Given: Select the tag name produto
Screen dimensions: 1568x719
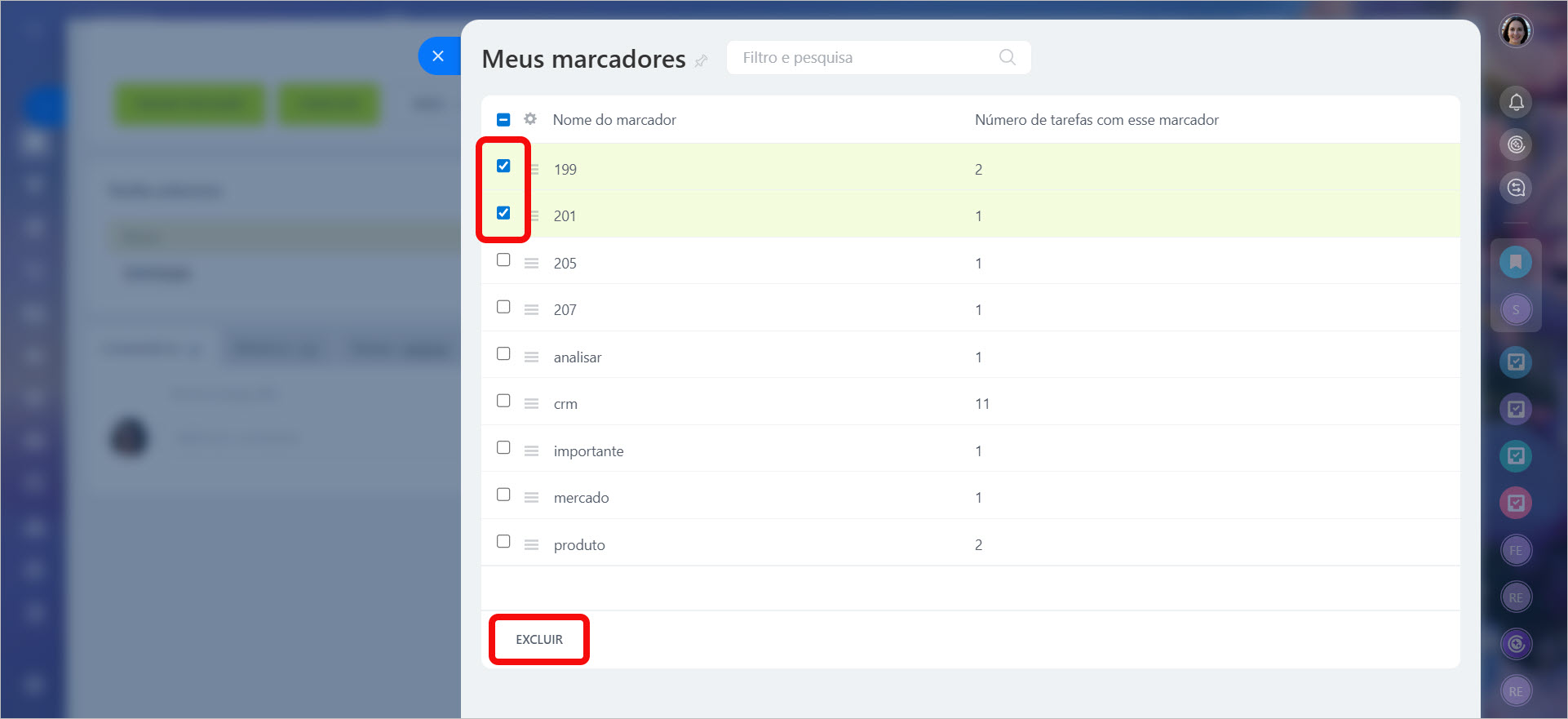Looking at the screenshot, I should coord(579,545).
